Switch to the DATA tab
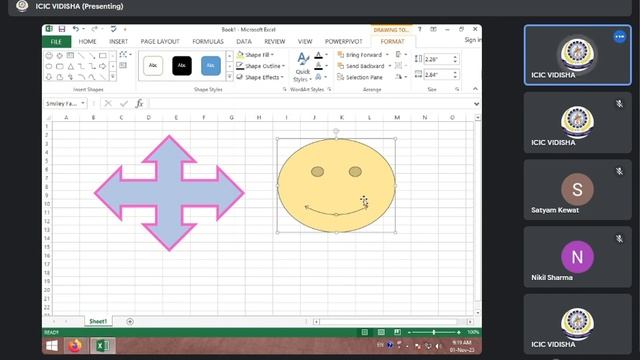The image size is (640, 360). click(x=244, y=42)
